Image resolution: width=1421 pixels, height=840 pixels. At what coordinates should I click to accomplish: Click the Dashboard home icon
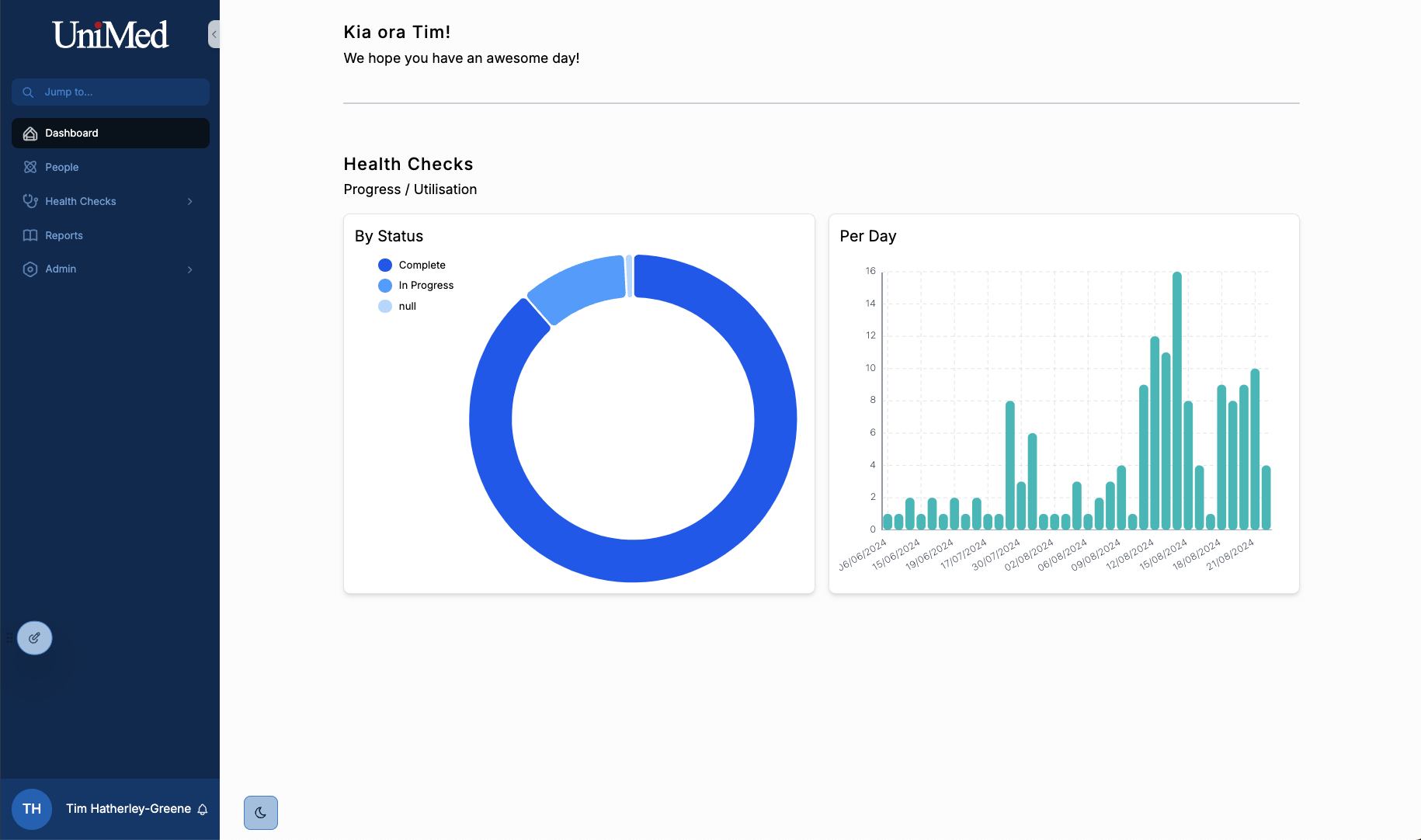click(30, 134)
